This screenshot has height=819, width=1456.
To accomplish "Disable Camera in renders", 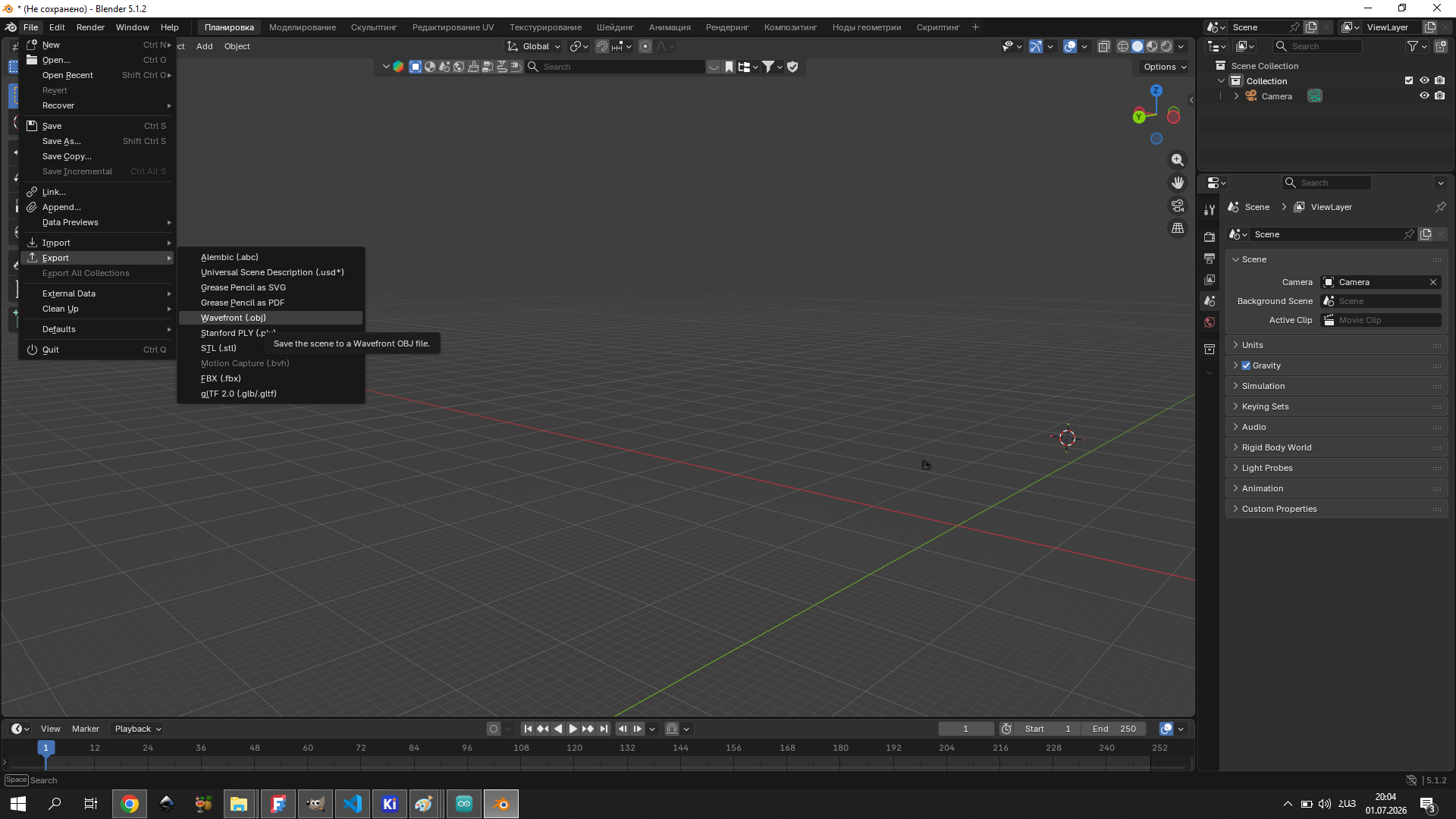I will click(x=1439, y=96).
